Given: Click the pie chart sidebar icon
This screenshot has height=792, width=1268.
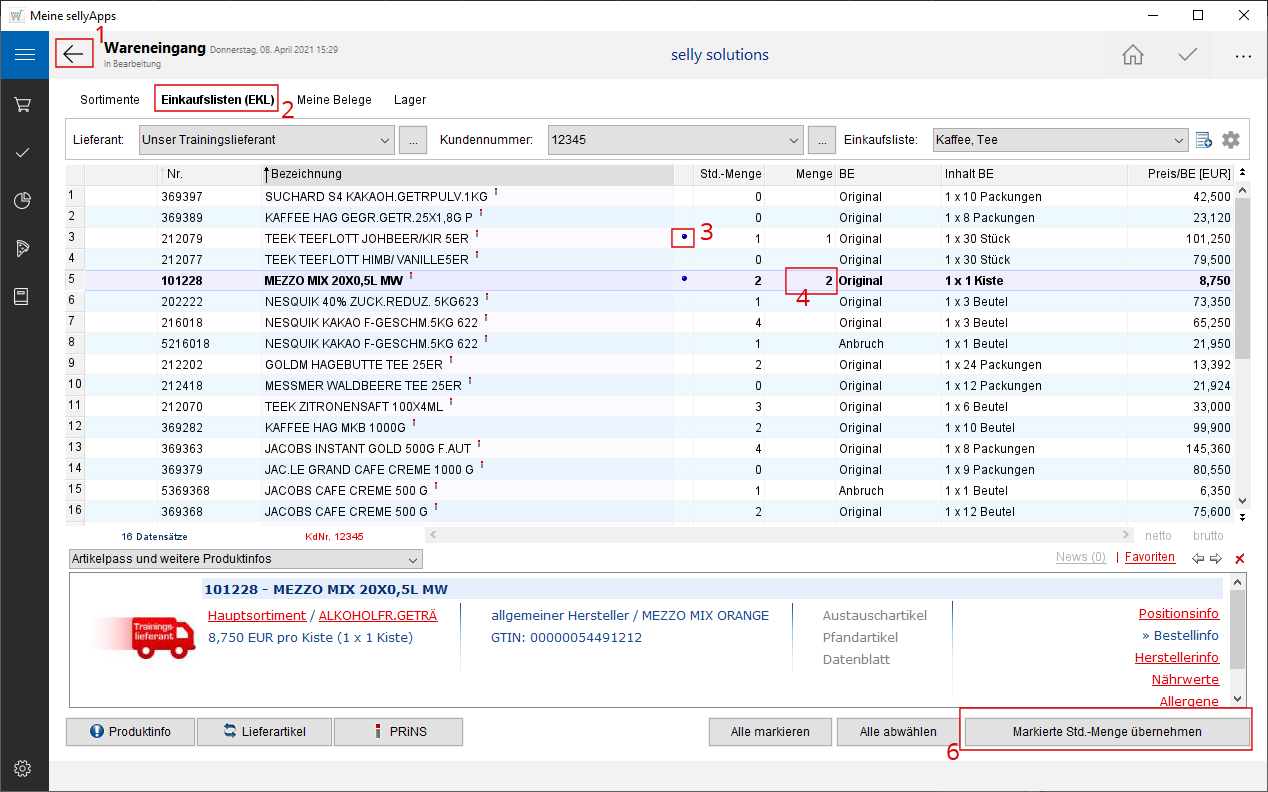Looking at the screenshot, I should pyautogui.click(x=24, y=200).
